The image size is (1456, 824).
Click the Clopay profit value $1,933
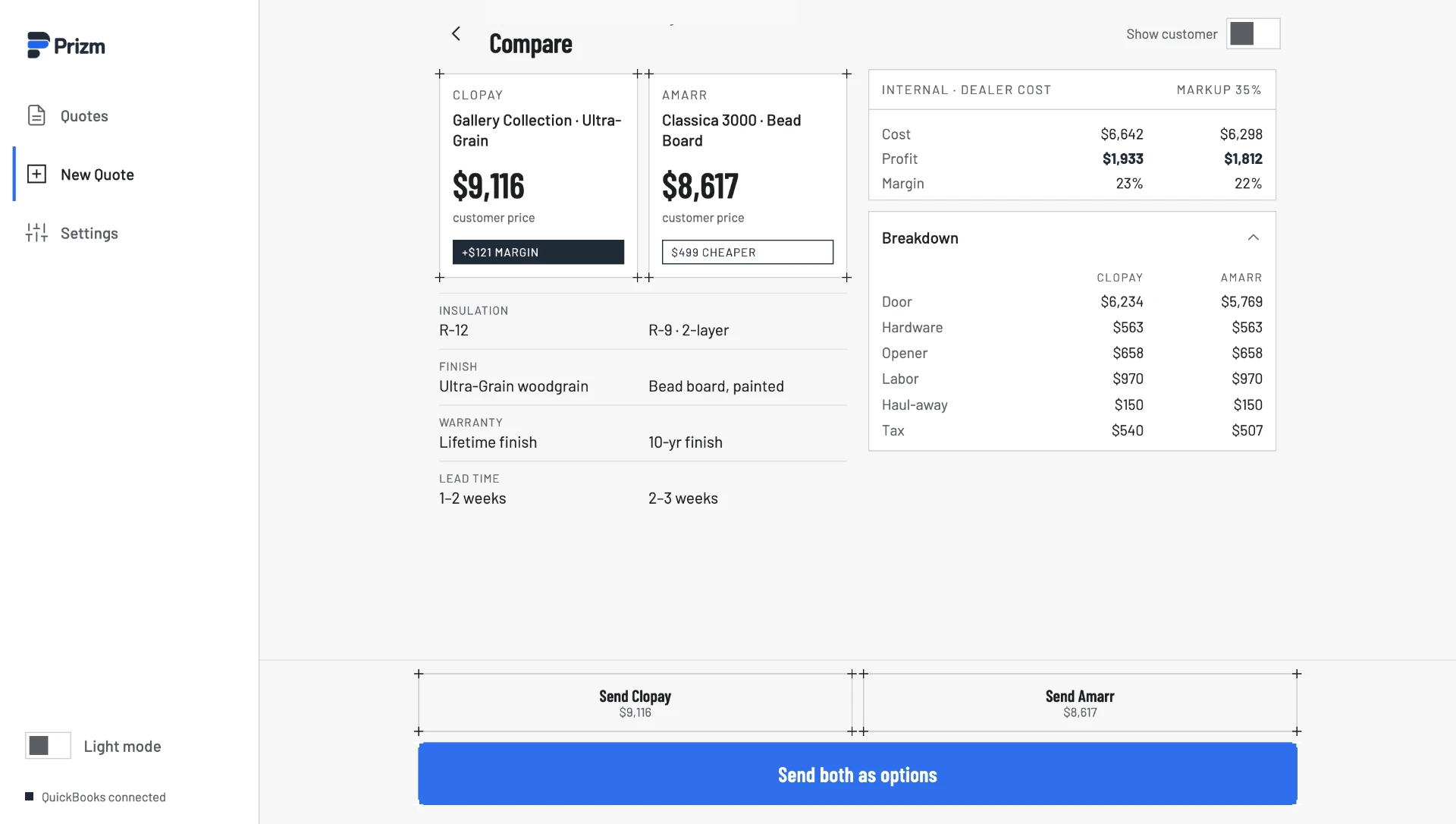(1122, 159)
